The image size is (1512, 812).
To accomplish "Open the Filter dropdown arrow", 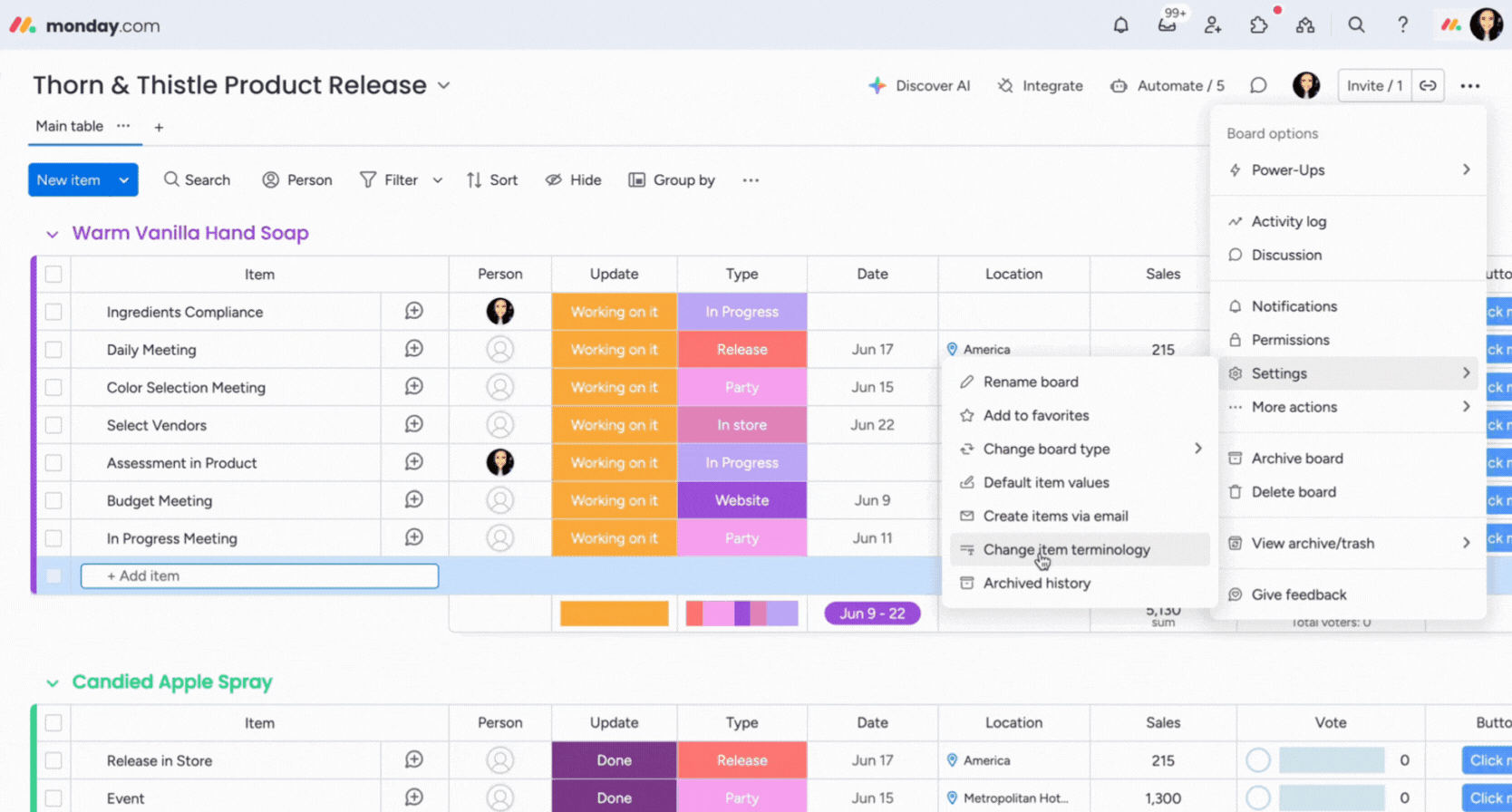I will [x=438, y=180].
